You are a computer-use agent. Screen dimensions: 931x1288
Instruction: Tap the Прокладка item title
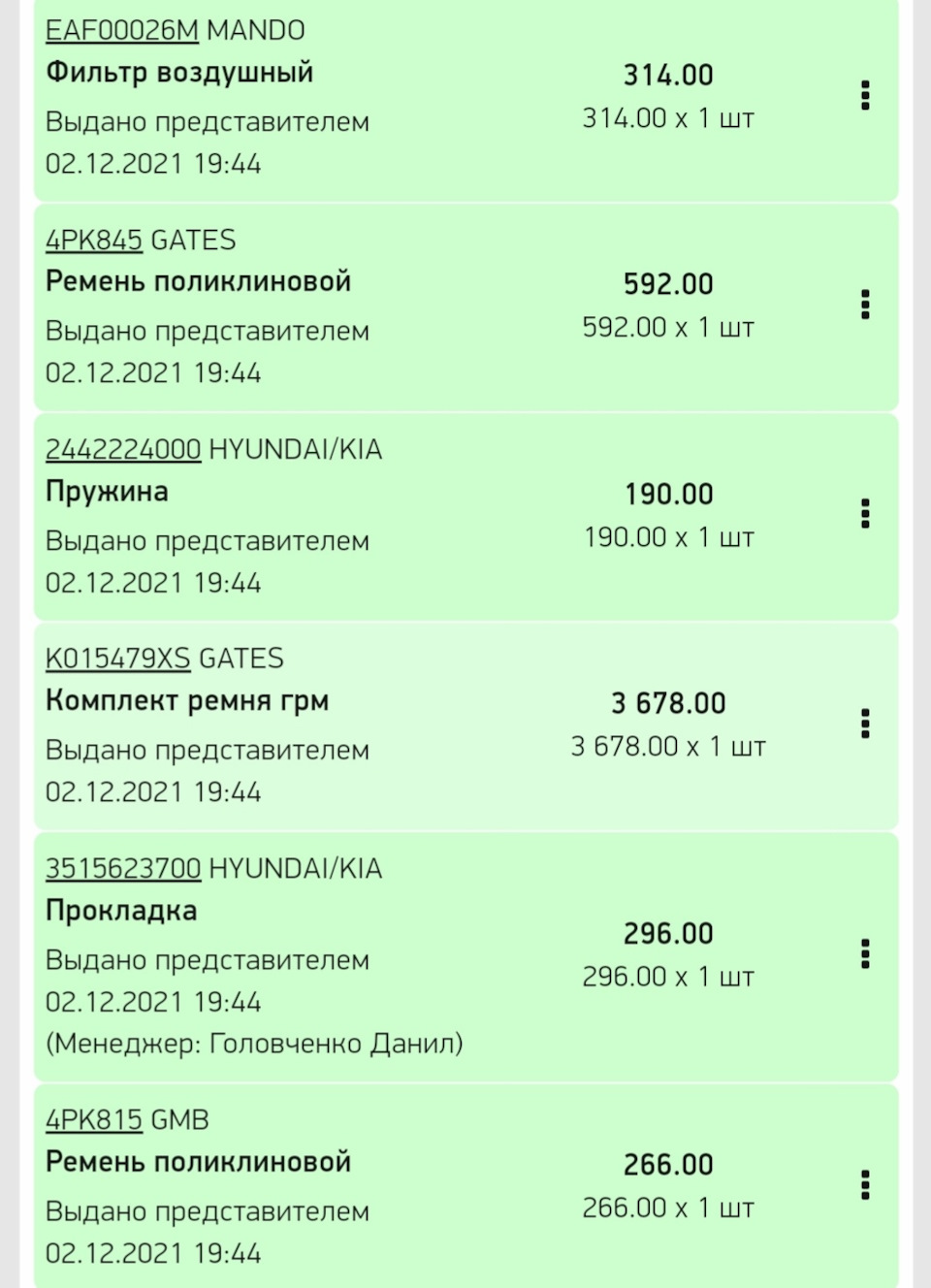point(121,911)
